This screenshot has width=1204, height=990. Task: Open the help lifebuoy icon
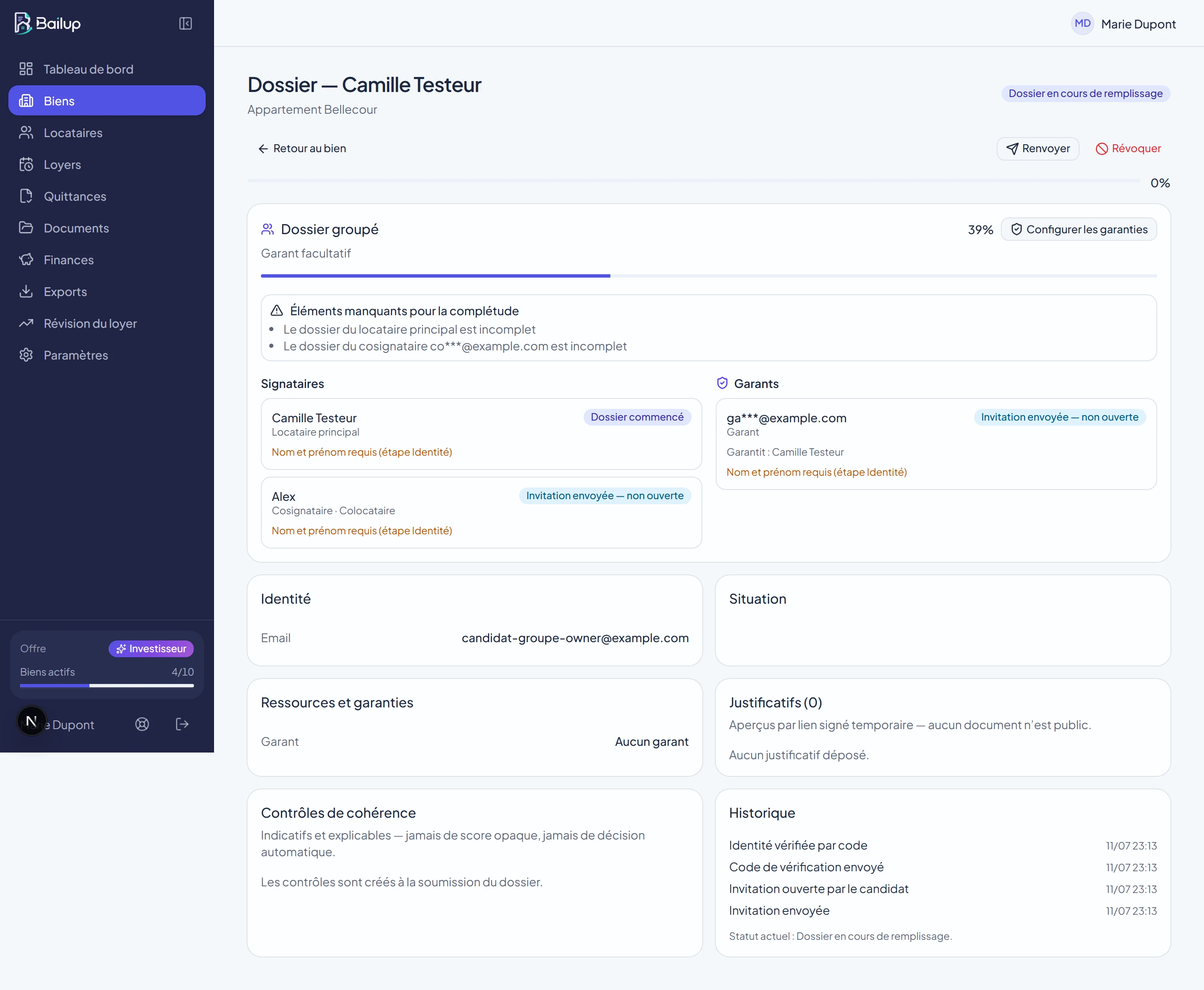pyautogui.click(x=142, y=724)
